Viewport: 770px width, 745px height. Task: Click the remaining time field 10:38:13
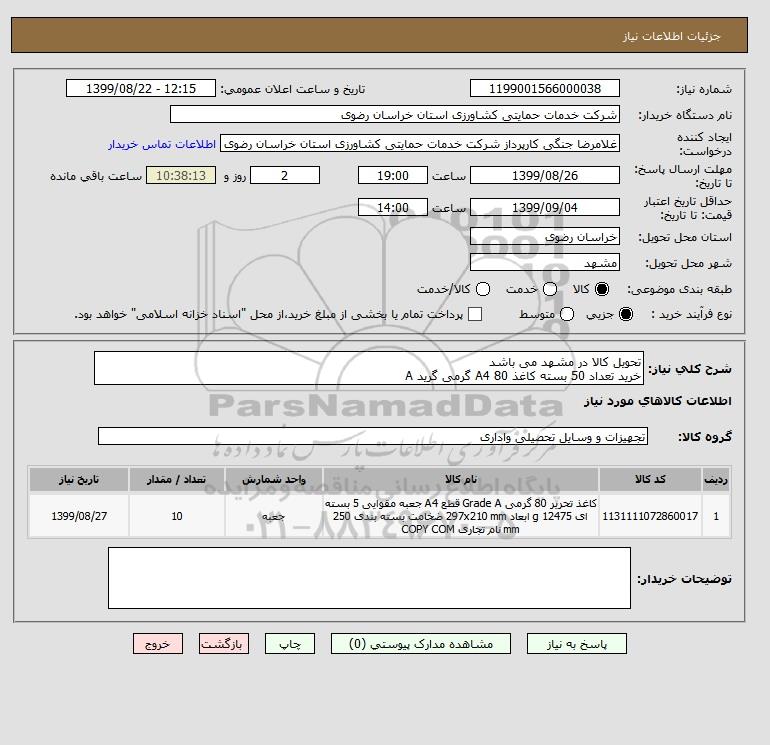click(x=181, y=175)
